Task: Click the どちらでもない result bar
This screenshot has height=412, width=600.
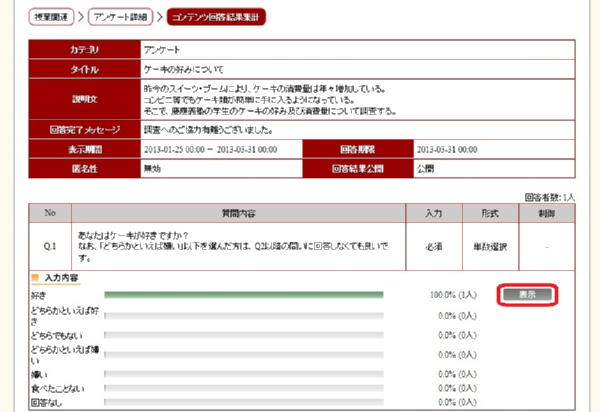Action: (244, 335)
